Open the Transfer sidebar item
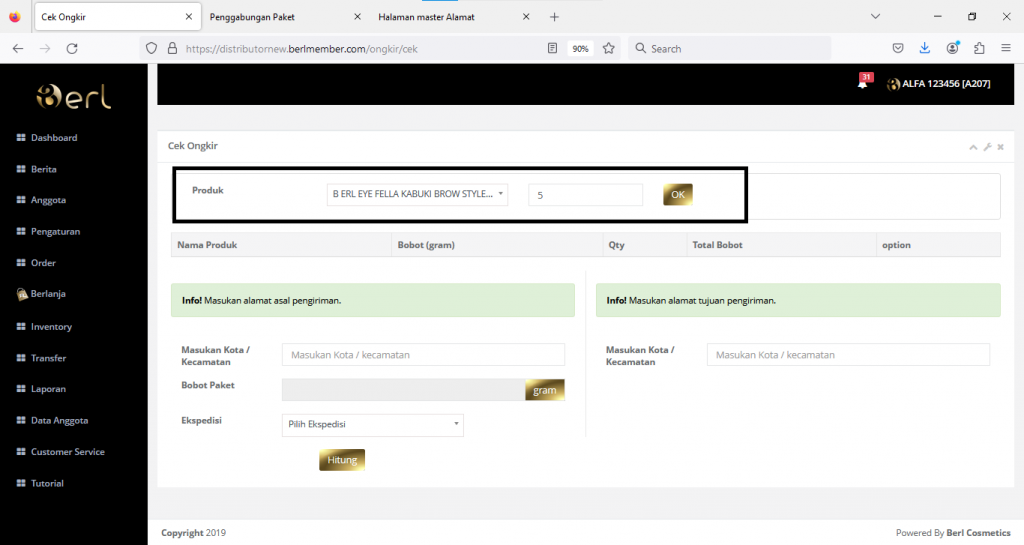 [48, 358]
